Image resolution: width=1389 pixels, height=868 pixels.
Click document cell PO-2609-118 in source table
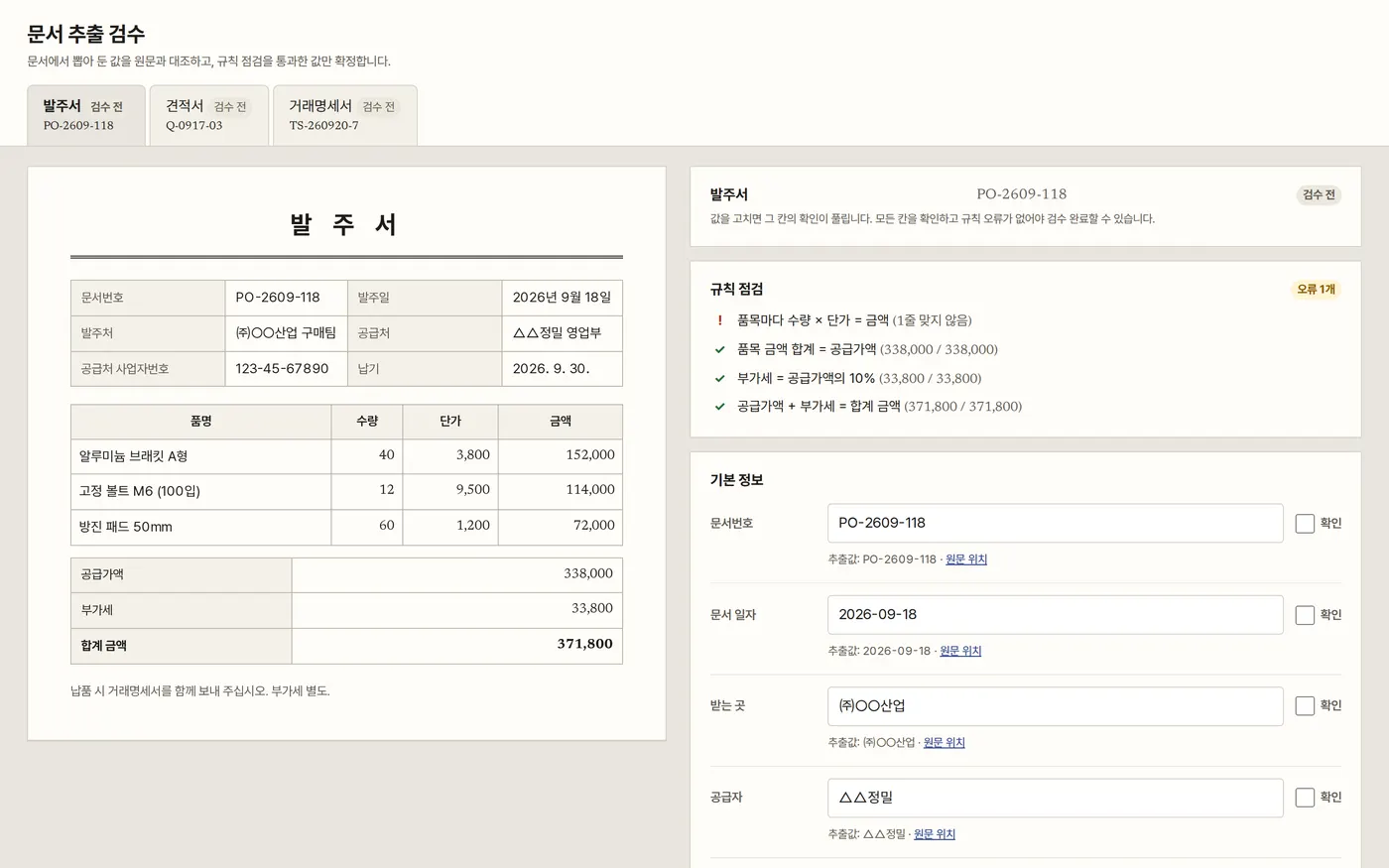click(x=286, y=298)
